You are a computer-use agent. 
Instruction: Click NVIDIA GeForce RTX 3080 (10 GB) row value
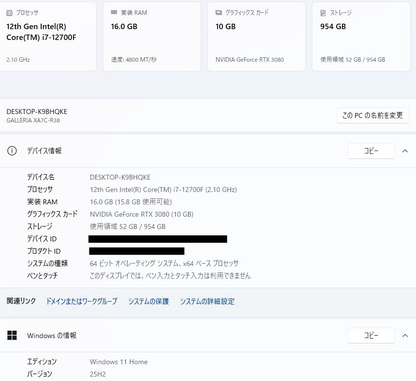tap(141, 214)
